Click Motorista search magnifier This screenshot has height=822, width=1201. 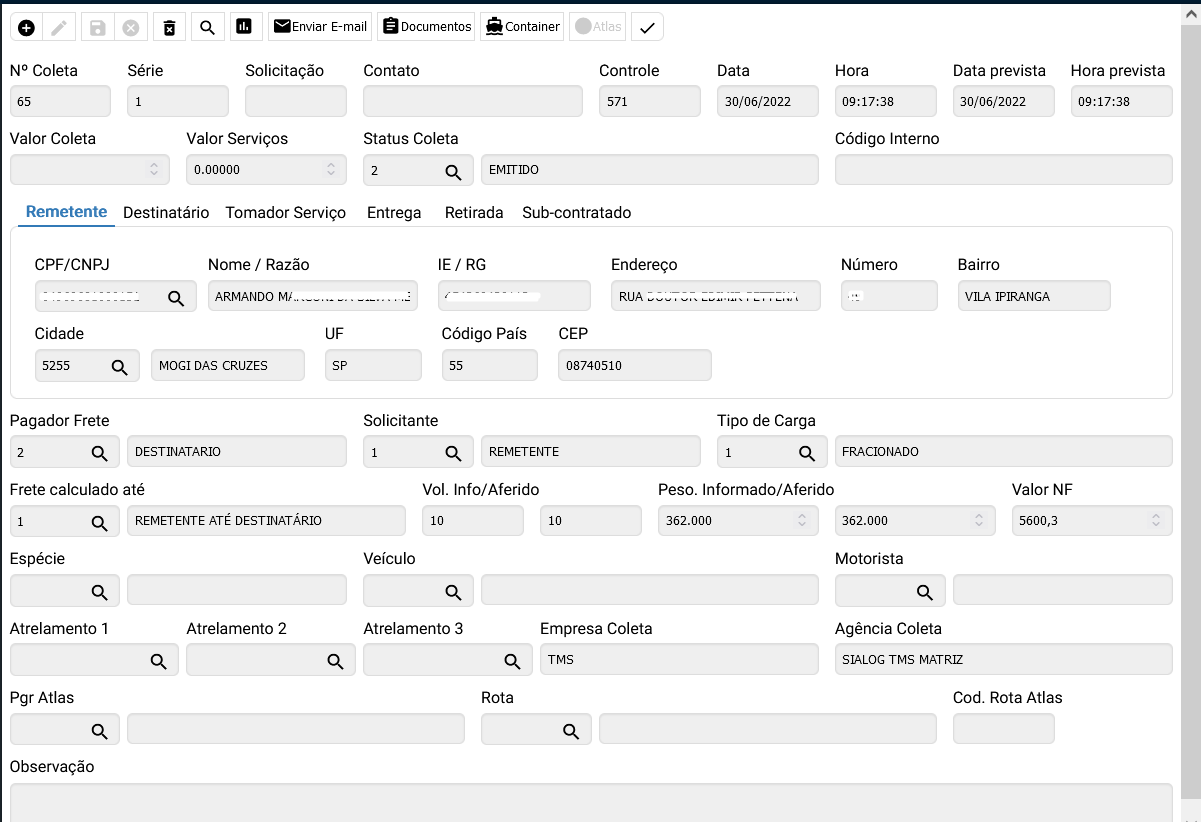click(x=925, y=592)
